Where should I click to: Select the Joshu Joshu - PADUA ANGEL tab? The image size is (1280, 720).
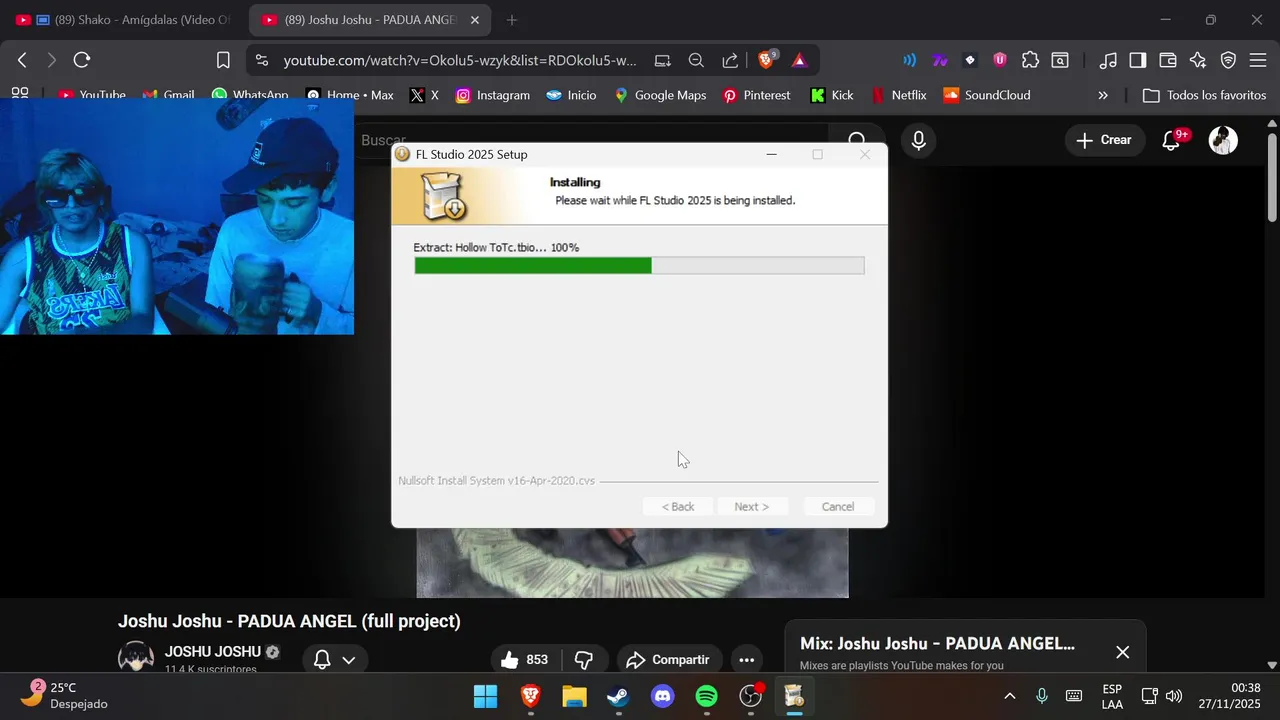coord(371,20)
